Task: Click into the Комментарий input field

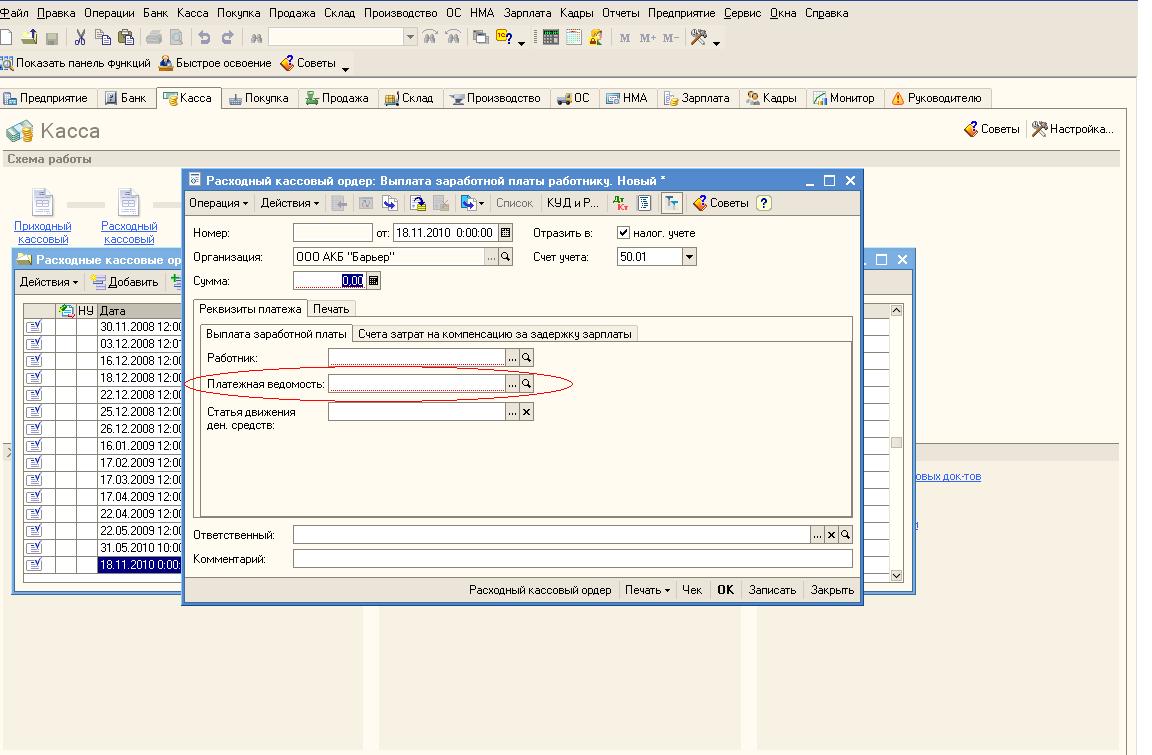Action: (572, 559)
